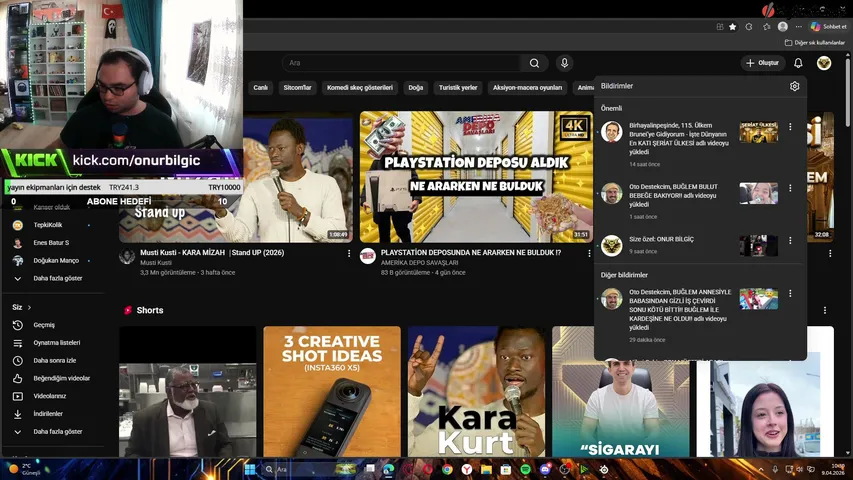Open 3 CREATIVE SHOT IDEAS short

[x=332, y=392]
